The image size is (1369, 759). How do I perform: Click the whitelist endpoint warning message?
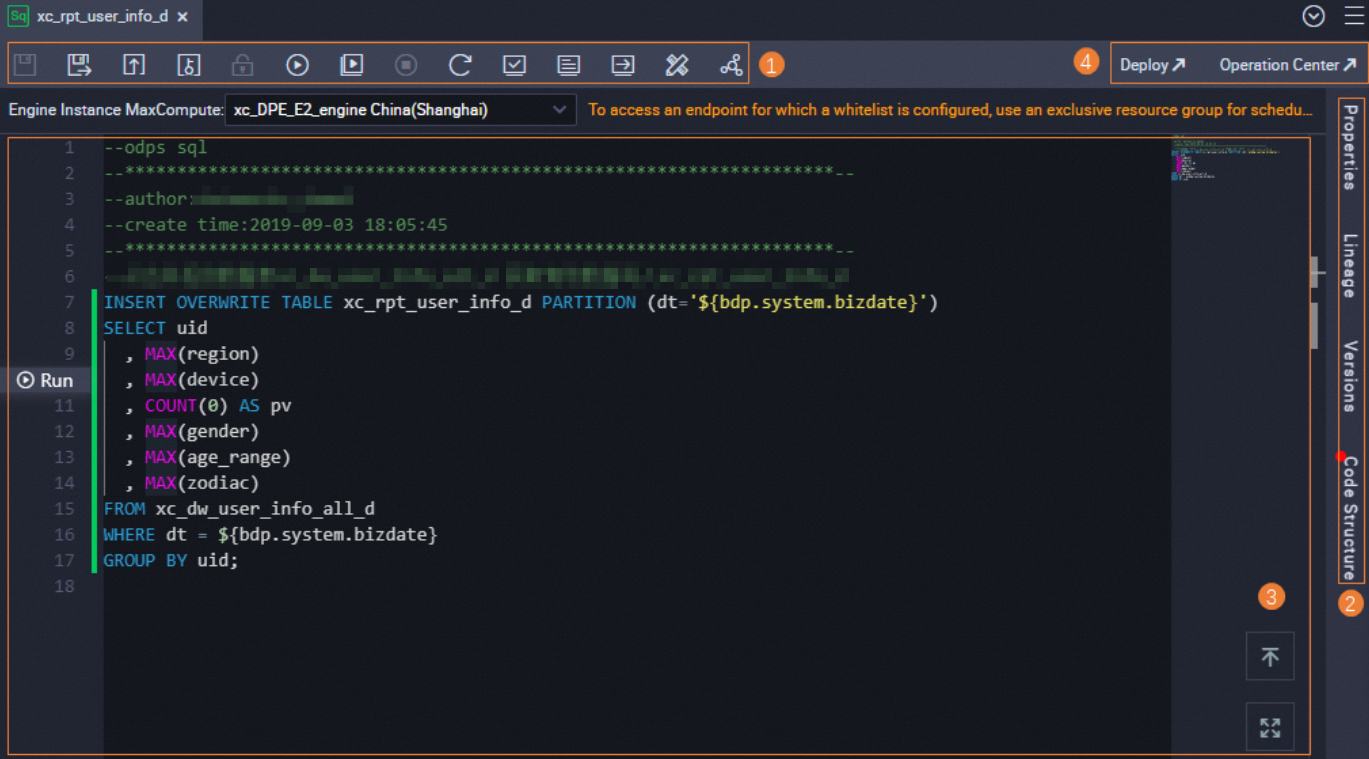pos(950,110)
